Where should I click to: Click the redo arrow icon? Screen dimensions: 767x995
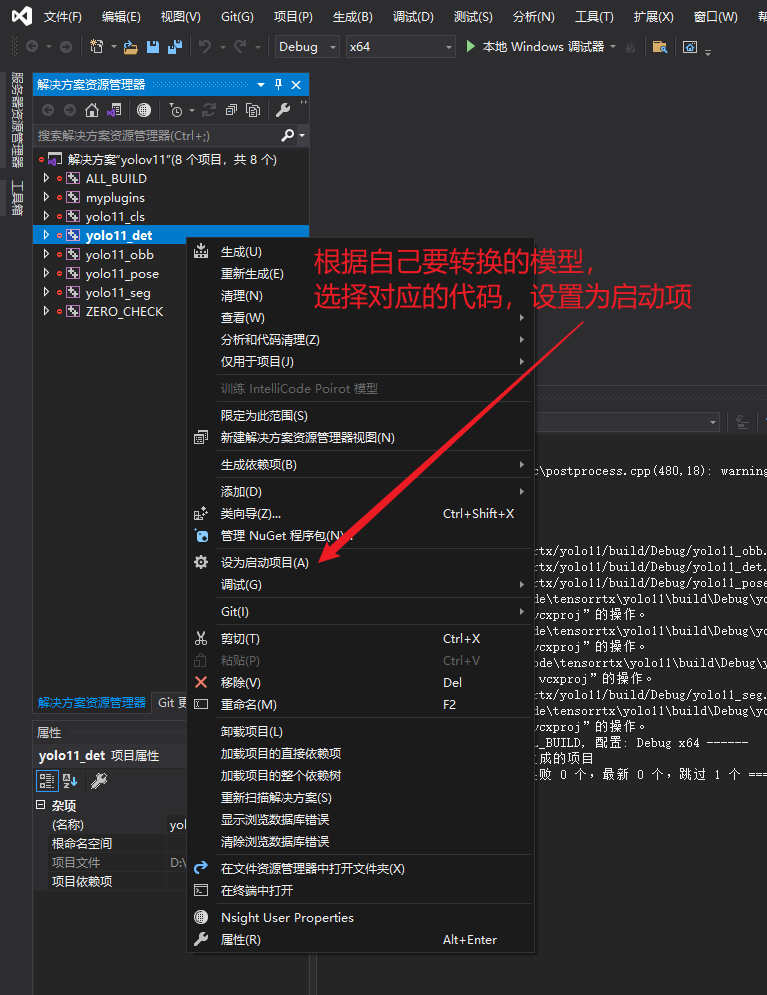point(240,46)
